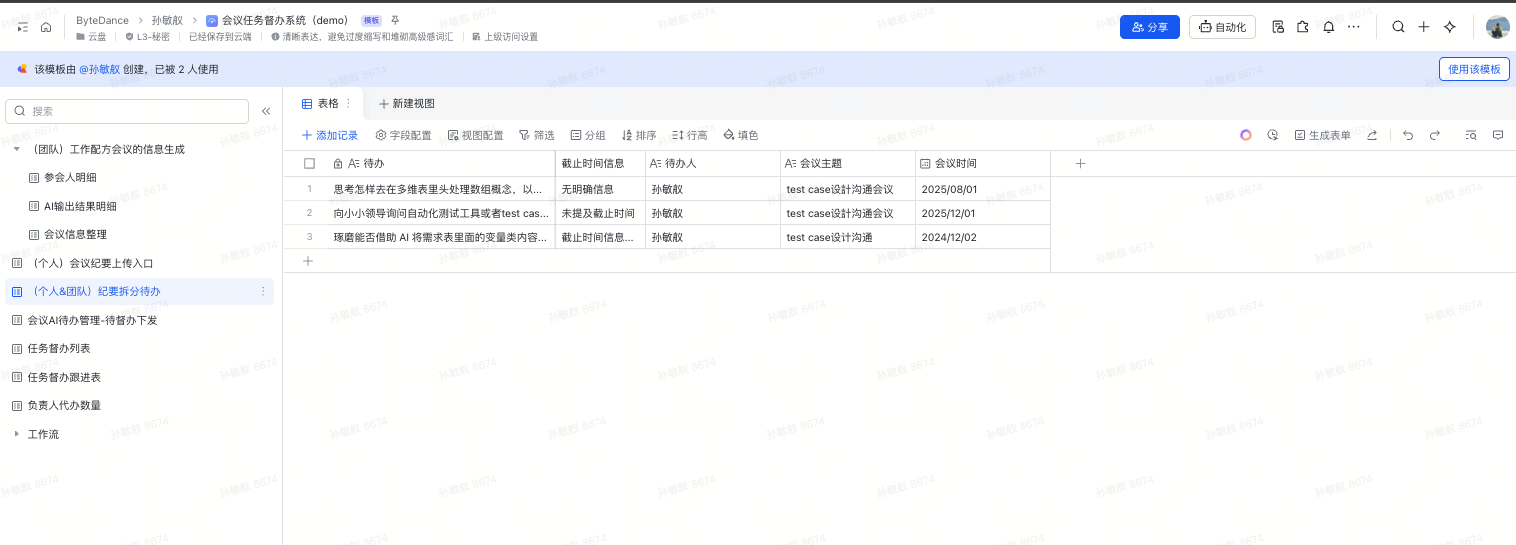Click the blue 分享 button
The width and height of the screenshot is (1516, 545).
click(1149, 27)
